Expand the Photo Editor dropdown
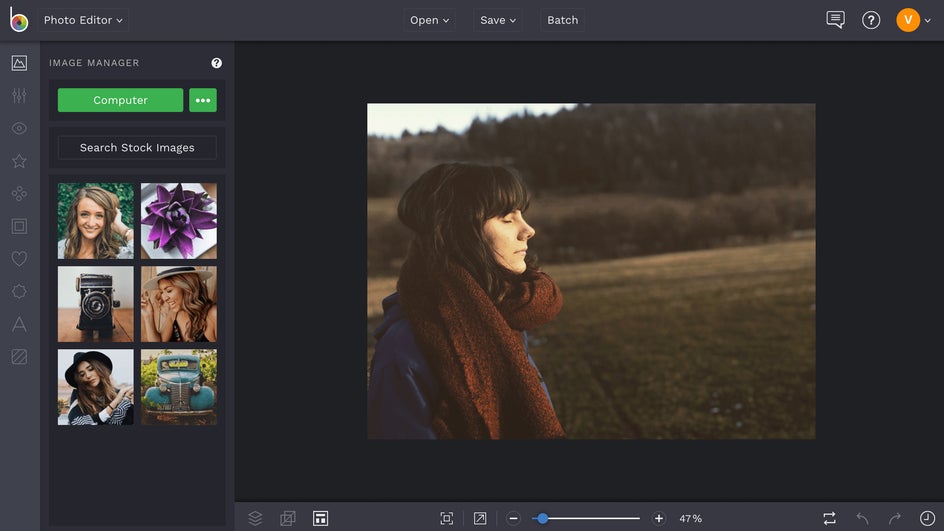 point(83,20)
